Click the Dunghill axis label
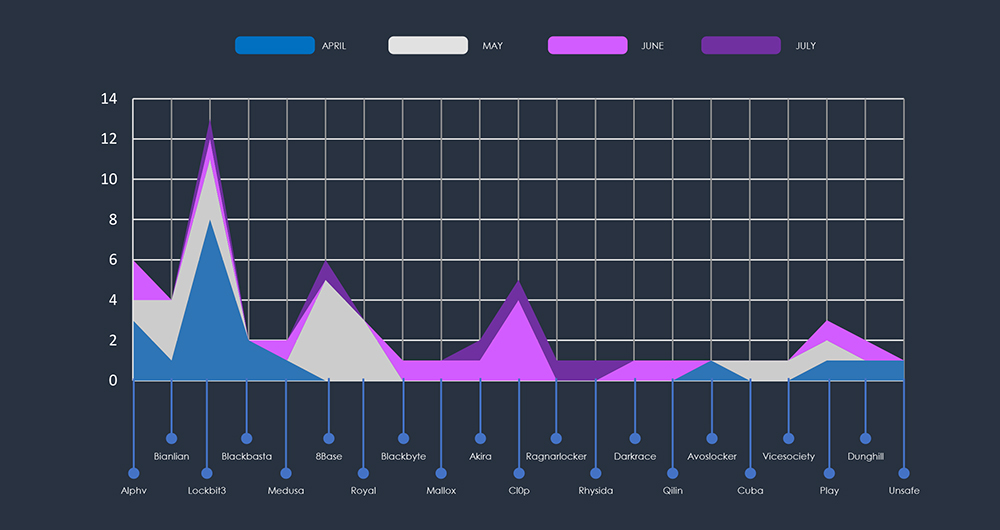 pos(865,457)
